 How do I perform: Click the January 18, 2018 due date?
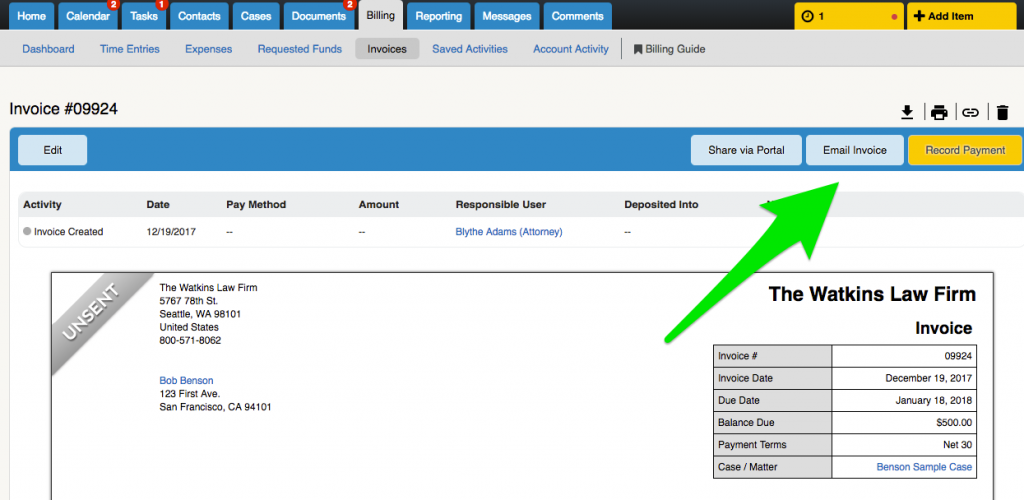[x=933, y=401]
